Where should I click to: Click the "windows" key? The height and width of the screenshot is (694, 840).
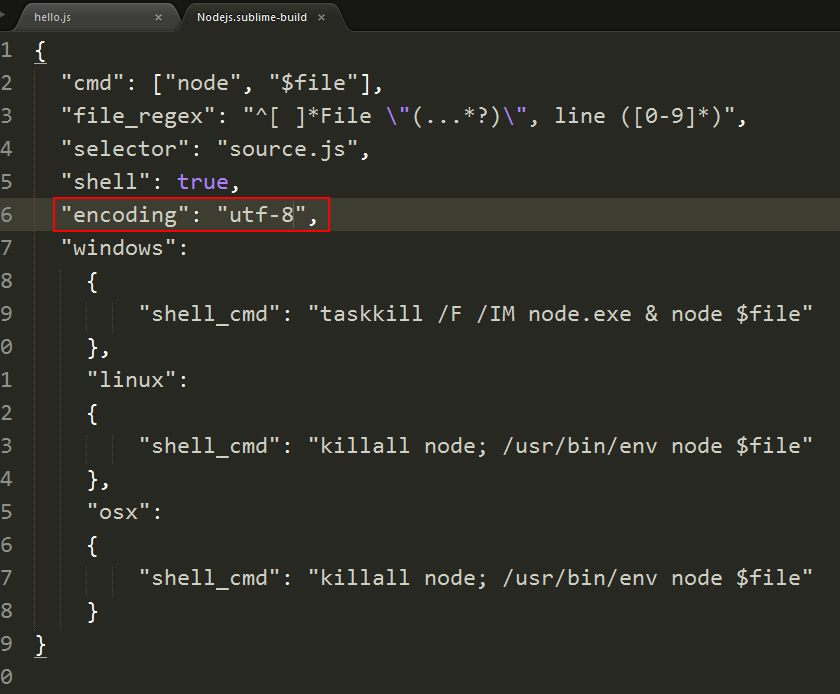pos(119,248)
